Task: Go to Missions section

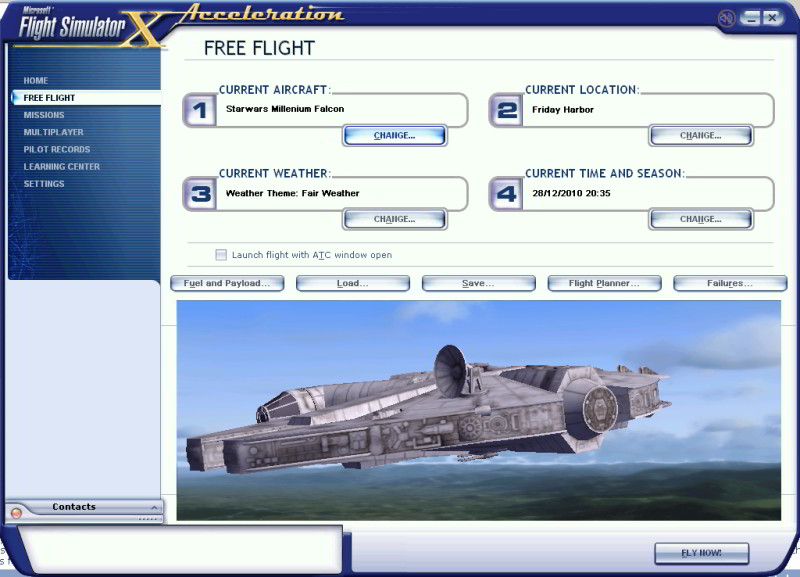Action: [x=44, y=115]
